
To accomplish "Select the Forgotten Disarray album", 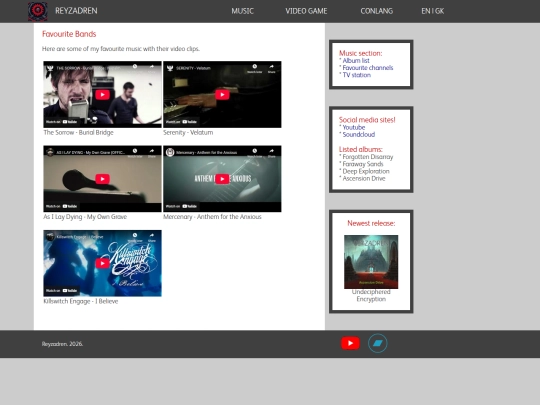I will pyautogui.click(x=367, y=157).
